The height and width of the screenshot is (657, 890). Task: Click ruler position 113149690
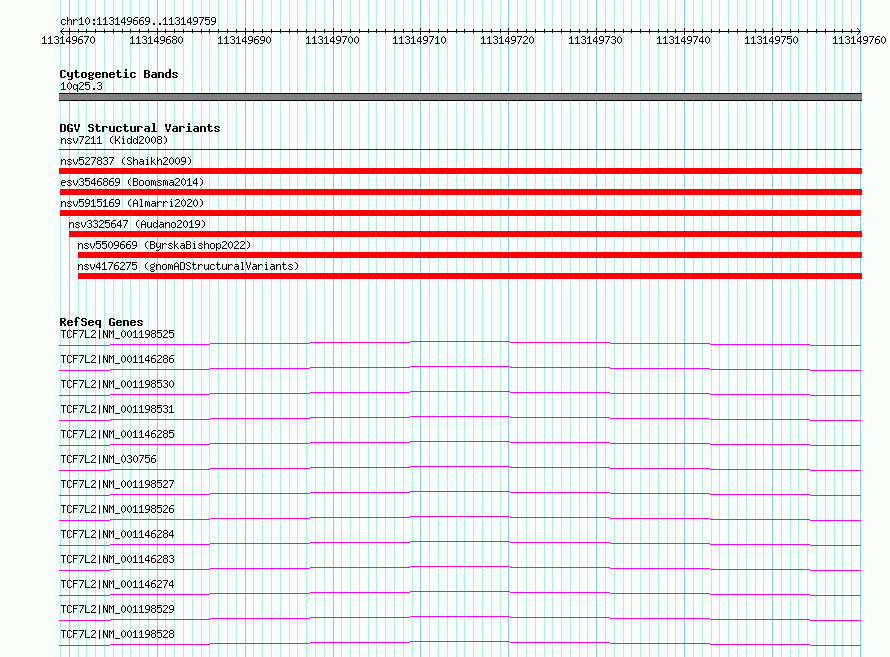245,40
